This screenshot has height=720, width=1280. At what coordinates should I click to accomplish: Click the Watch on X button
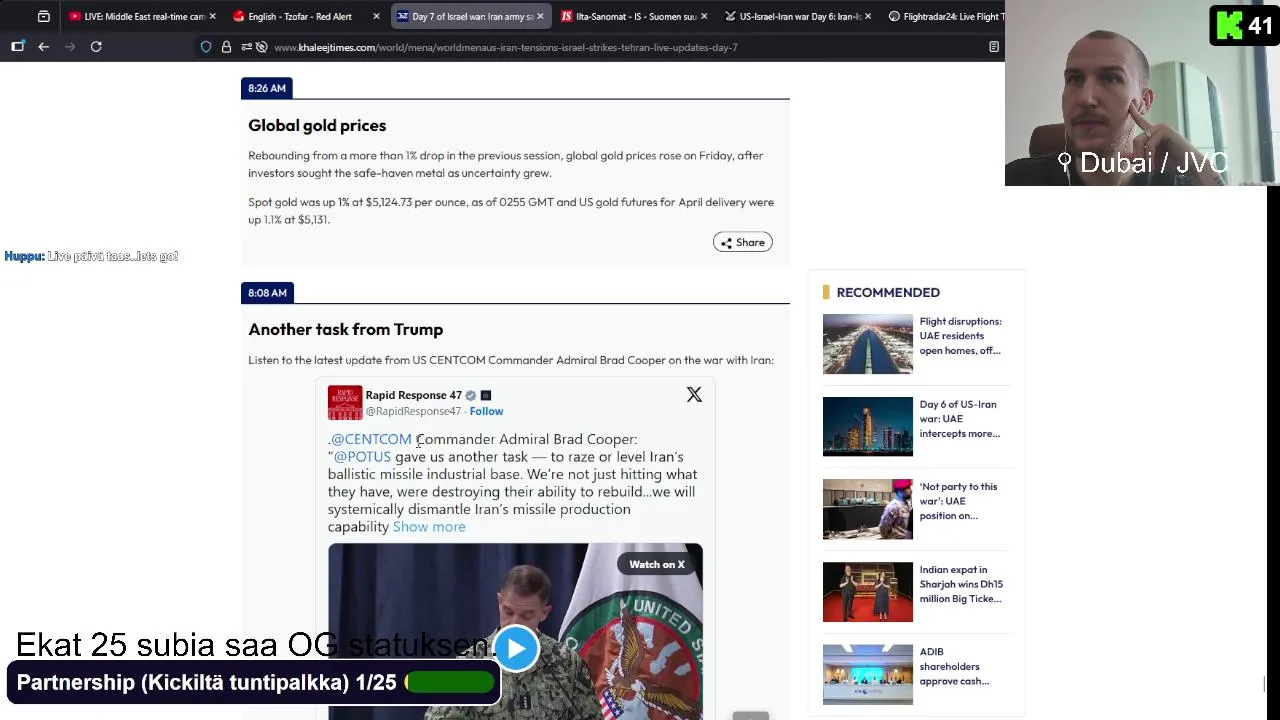click(657, 564)
